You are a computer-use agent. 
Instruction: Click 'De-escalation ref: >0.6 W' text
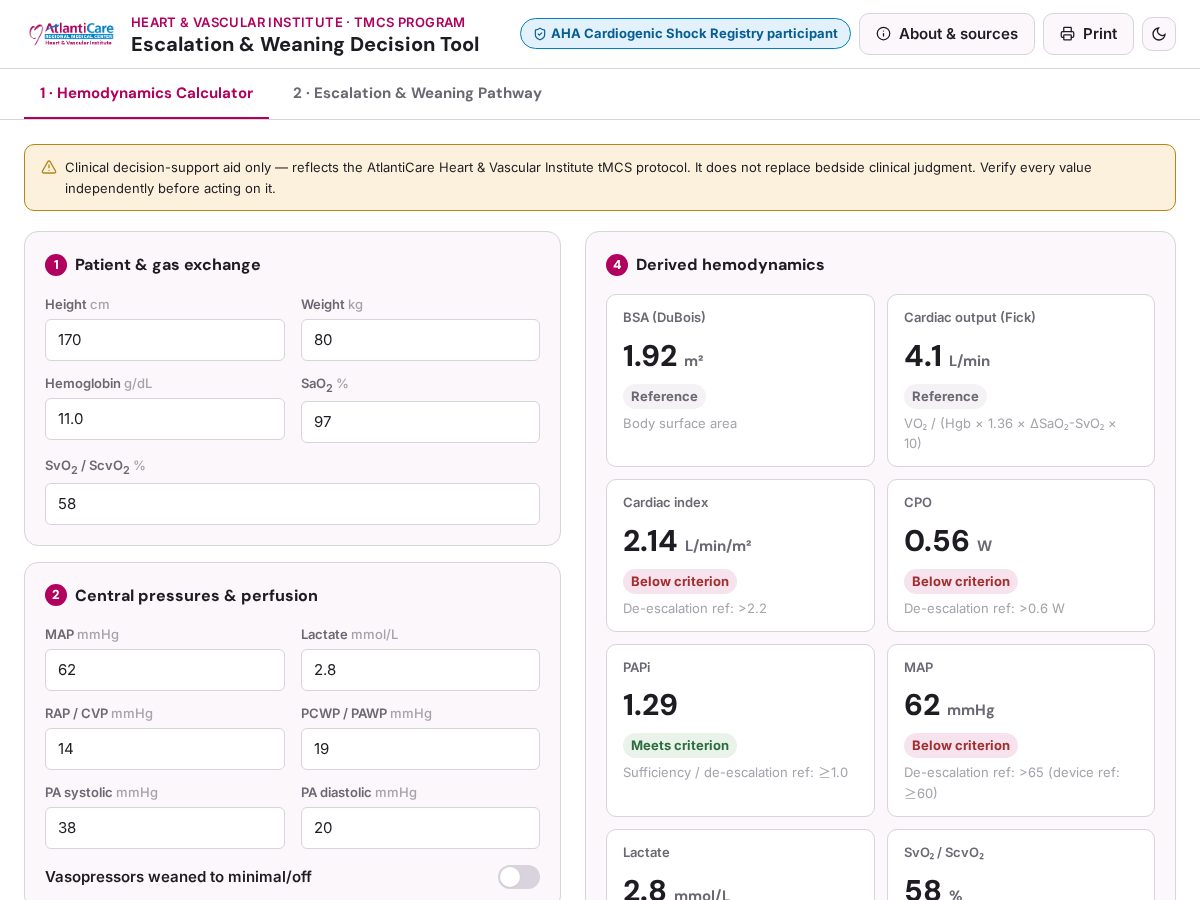pyautogui.click(x=984, y=608)
